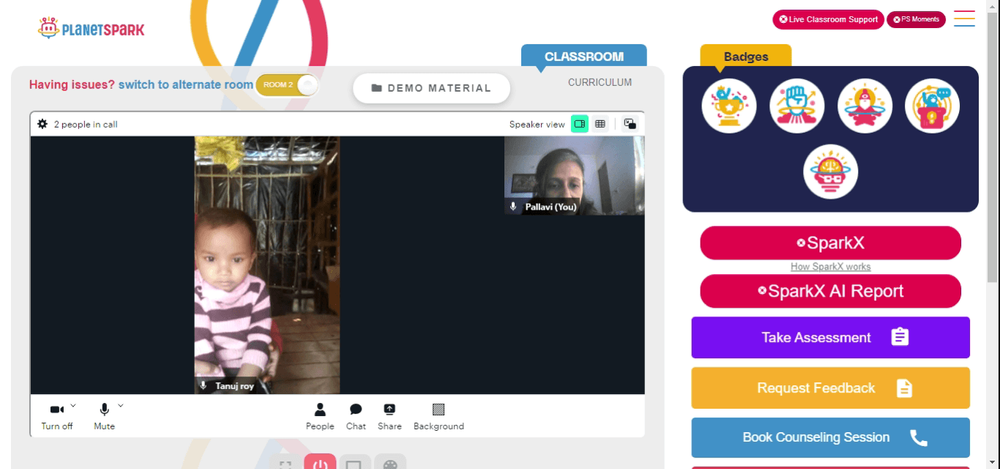1000x469 pixels.
Task: Open PS Moments
Action: (916, 20)
